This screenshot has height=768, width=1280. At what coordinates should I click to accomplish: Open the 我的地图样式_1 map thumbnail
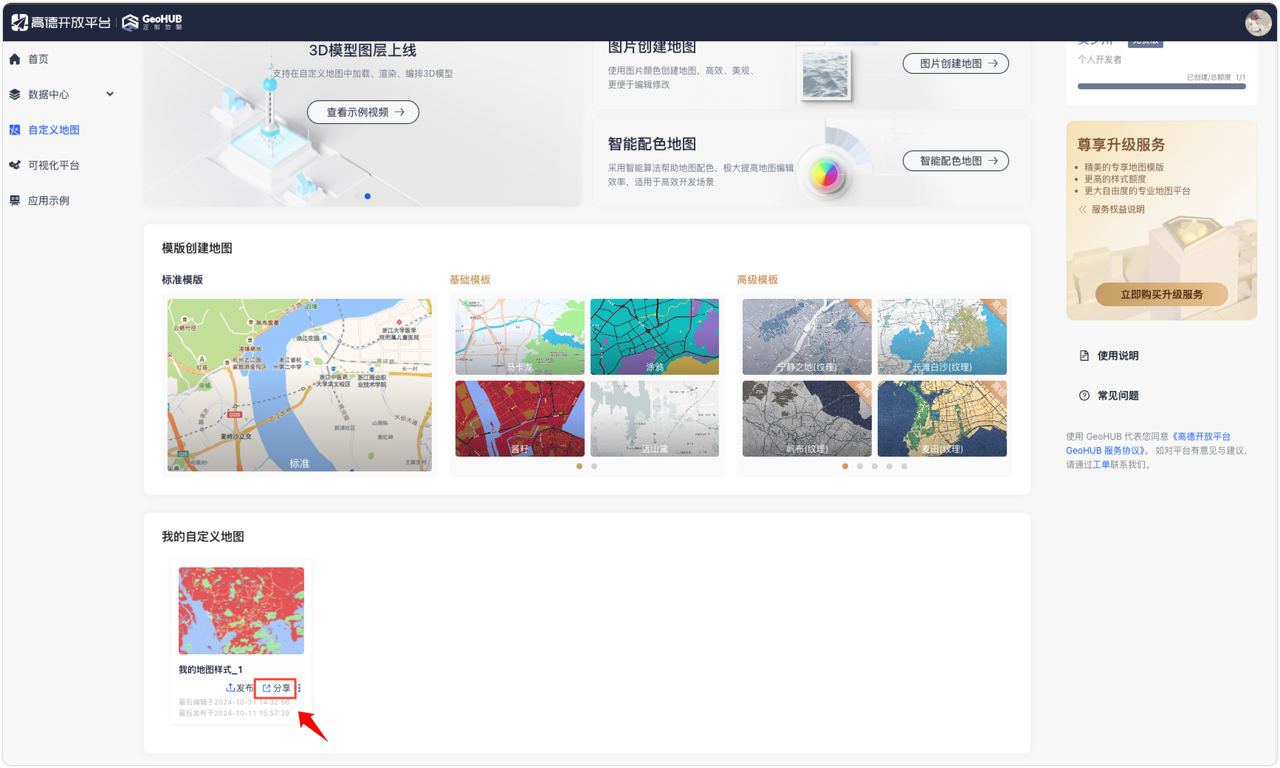pyautogui.click(x=241, y=611)
